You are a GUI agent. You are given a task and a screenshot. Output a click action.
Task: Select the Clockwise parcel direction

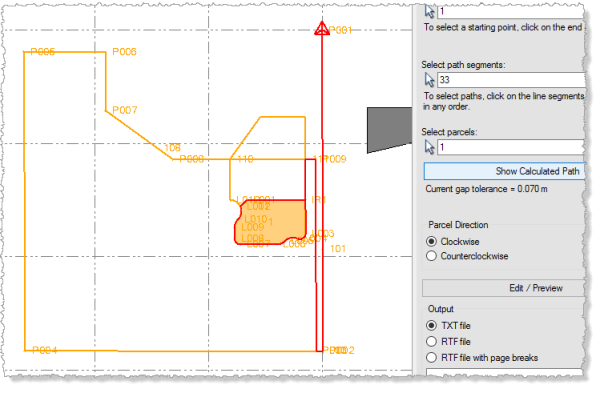point(431,241)
